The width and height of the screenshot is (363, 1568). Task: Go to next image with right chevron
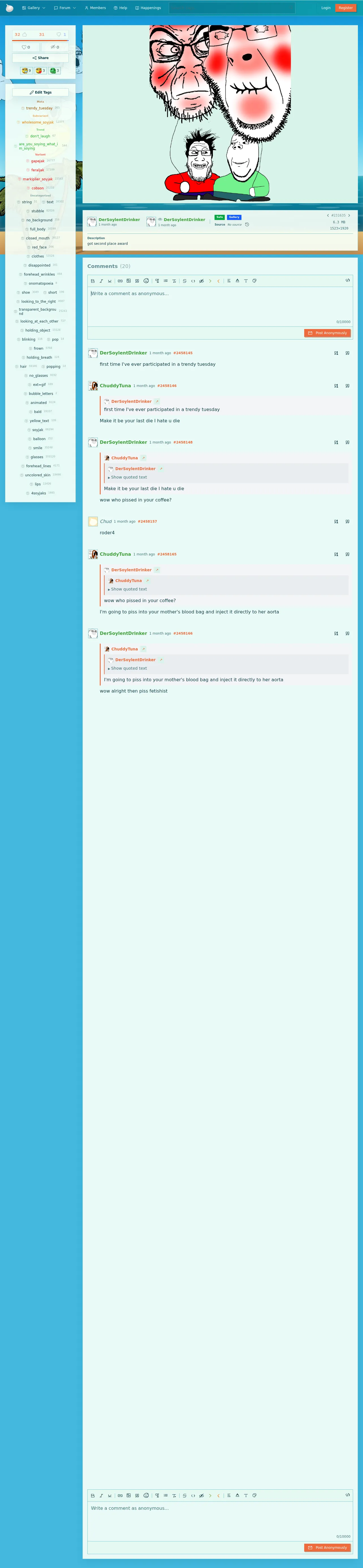tap(349, 215)
